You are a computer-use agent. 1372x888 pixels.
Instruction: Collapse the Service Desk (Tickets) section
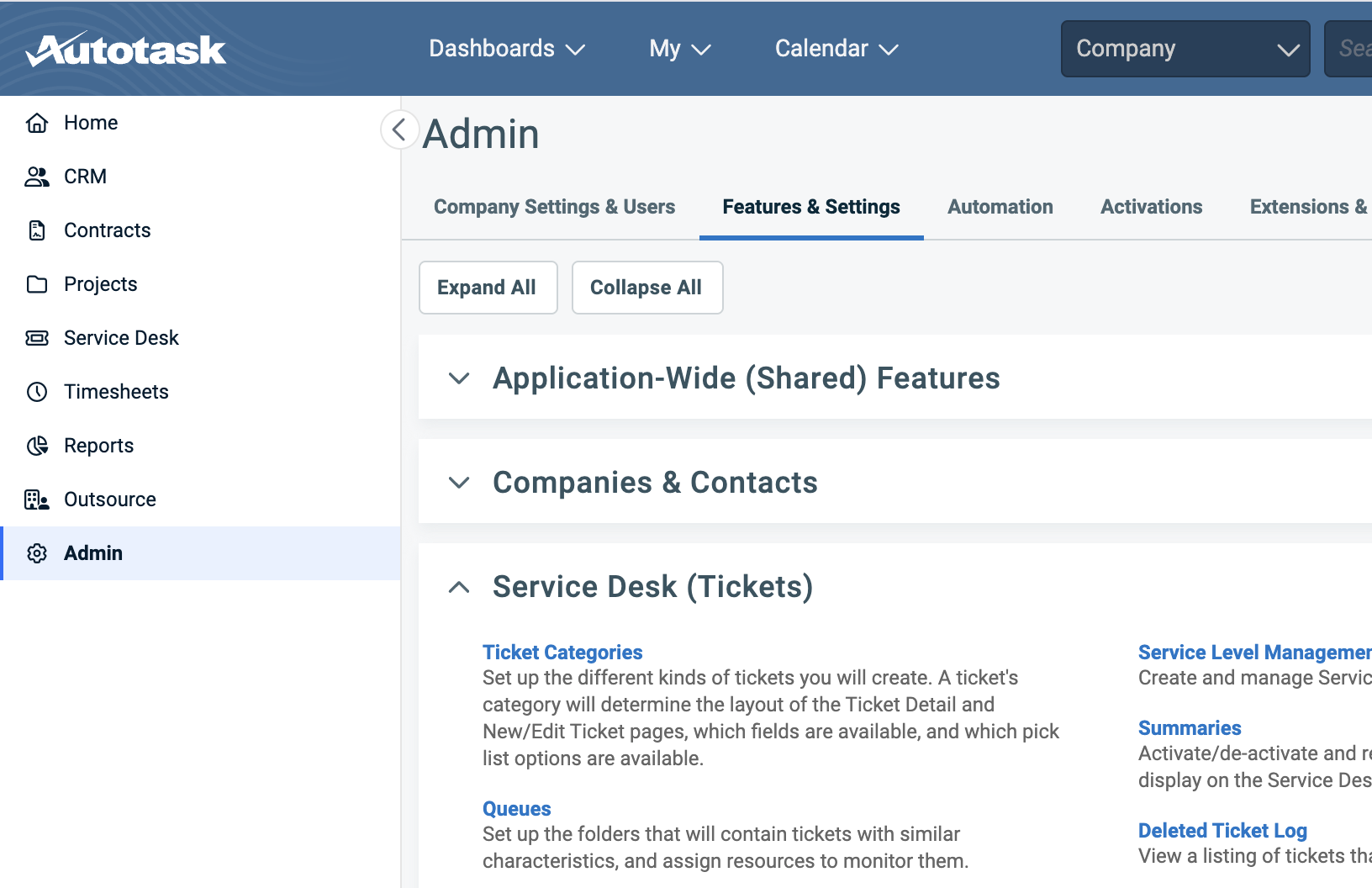pos(459,587)
